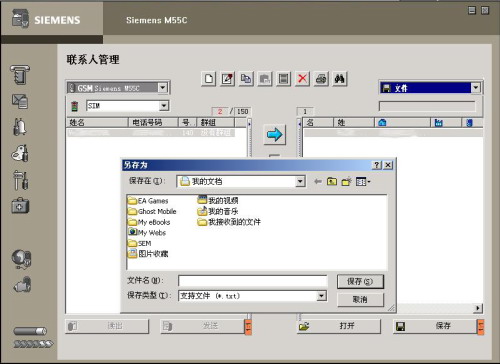Go up one folder level in dialog
Screen dimensions: 500x364
332,182
